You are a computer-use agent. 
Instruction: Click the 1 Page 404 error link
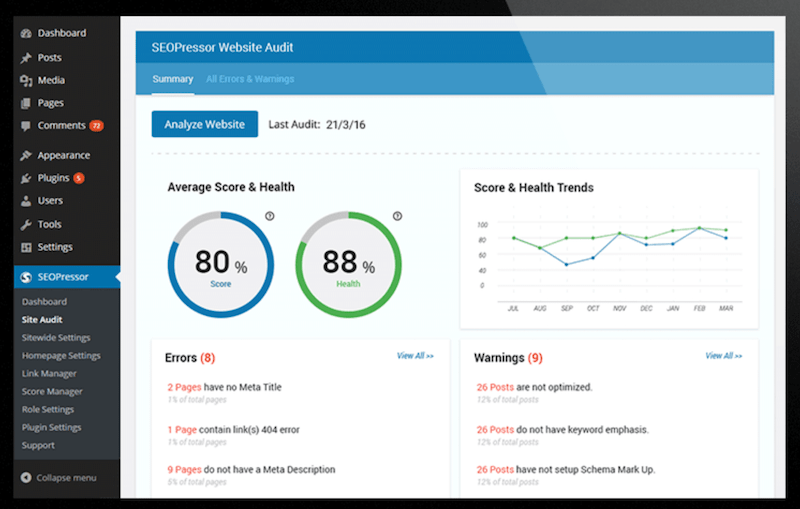[x=233, y=429]
